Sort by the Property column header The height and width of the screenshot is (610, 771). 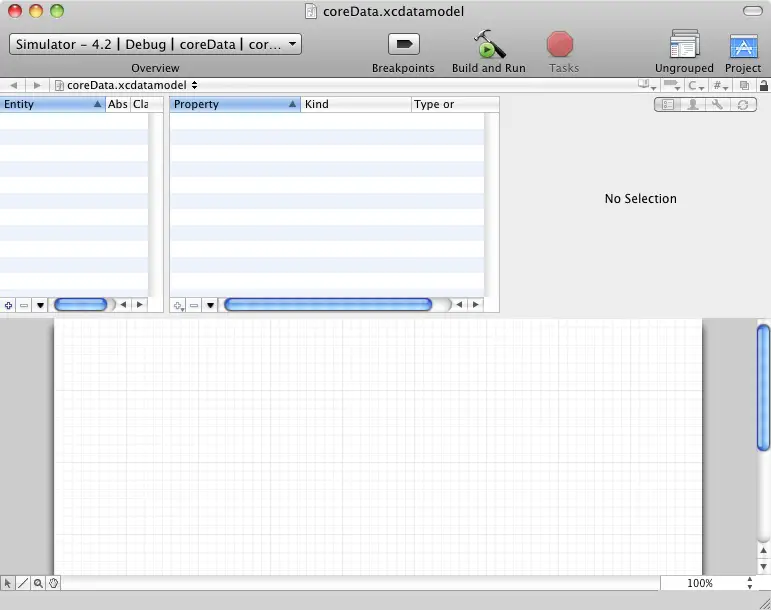(235, 104)
